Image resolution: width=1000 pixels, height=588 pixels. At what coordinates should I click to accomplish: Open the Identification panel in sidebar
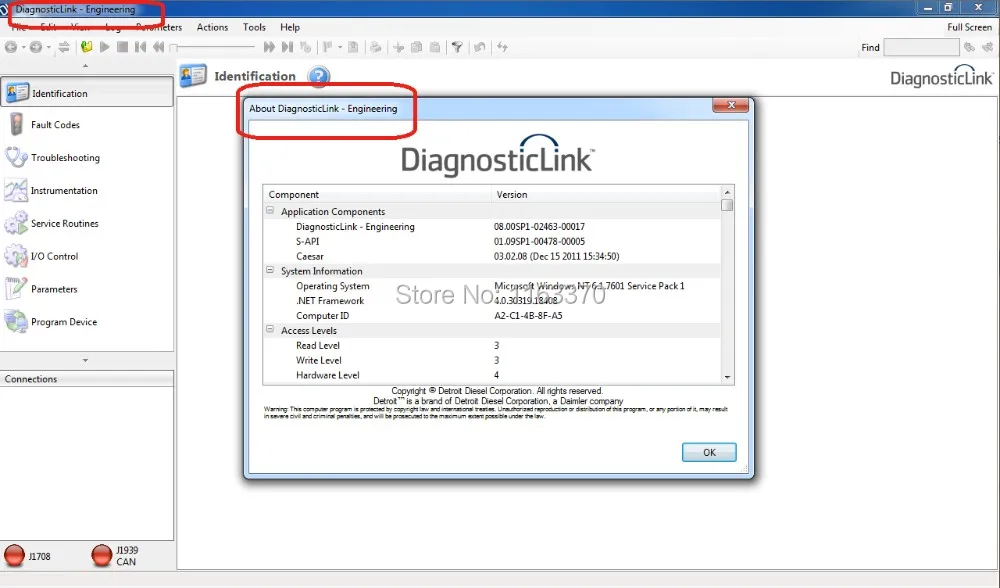[87, 93]
